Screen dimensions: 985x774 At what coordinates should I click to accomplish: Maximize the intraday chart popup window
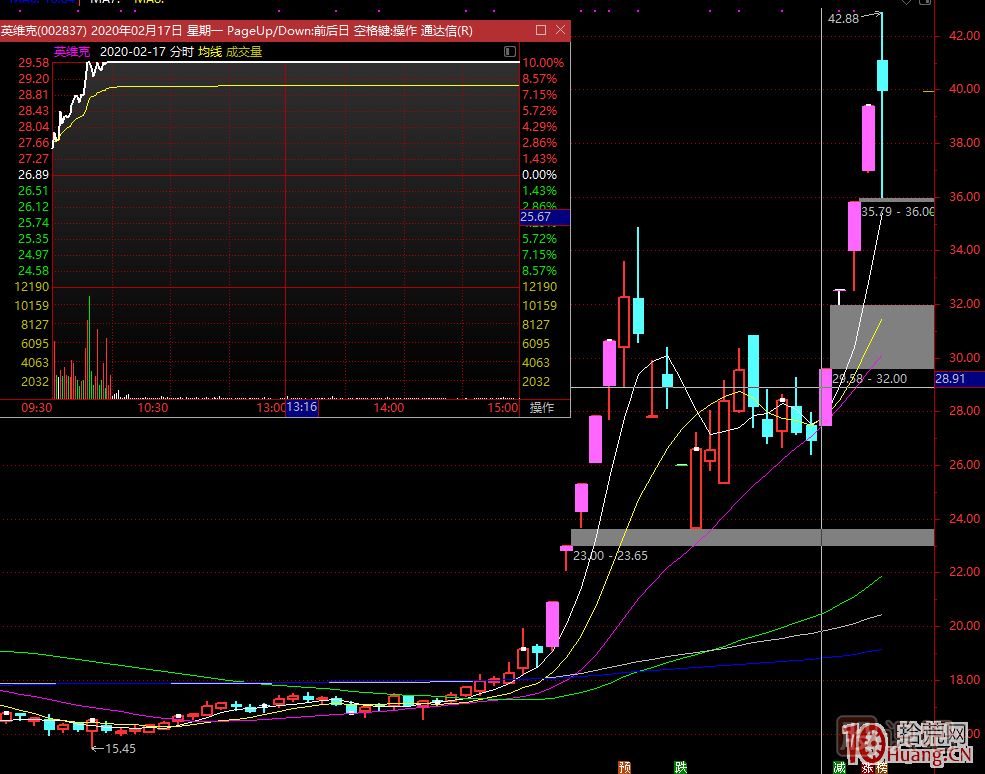541,31
